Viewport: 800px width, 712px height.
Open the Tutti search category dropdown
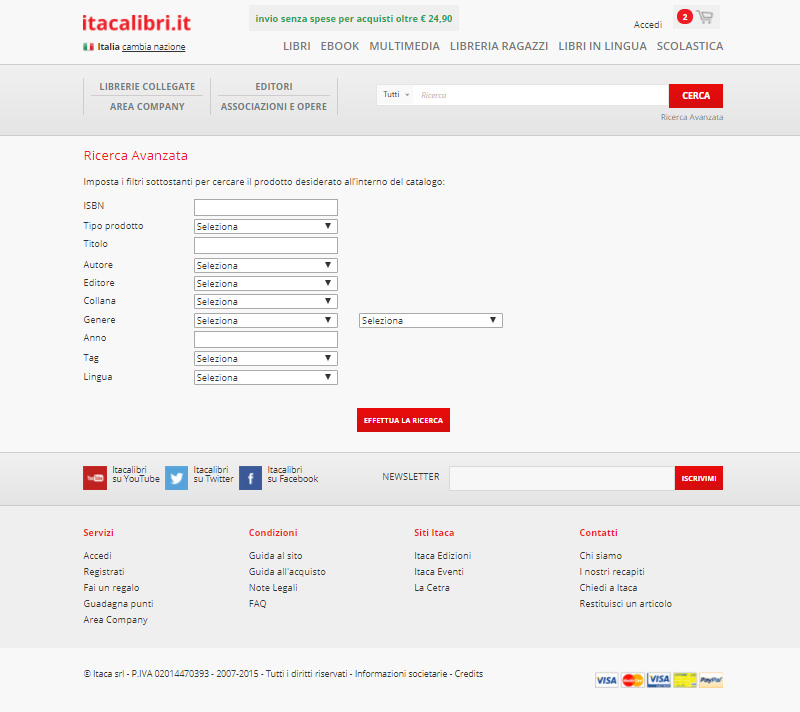395,95
